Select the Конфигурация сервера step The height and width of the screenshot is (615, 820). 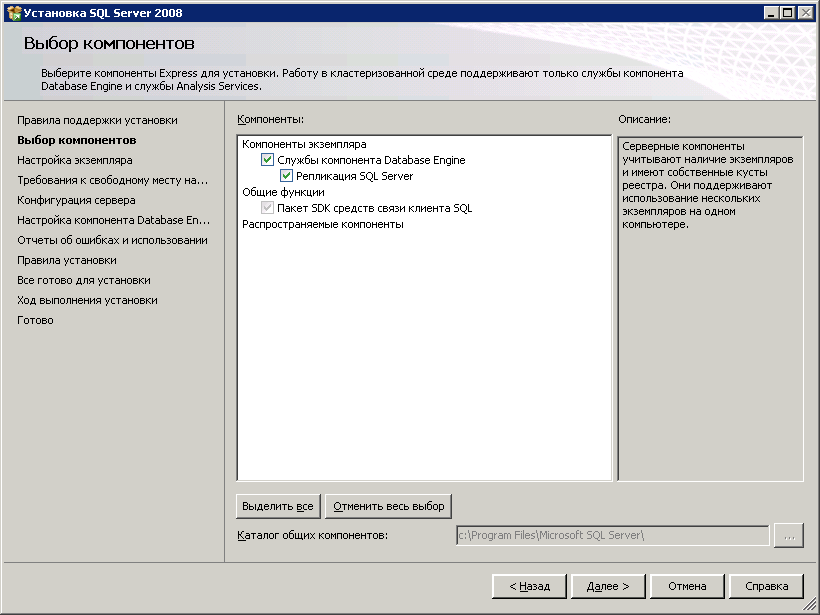76,200
